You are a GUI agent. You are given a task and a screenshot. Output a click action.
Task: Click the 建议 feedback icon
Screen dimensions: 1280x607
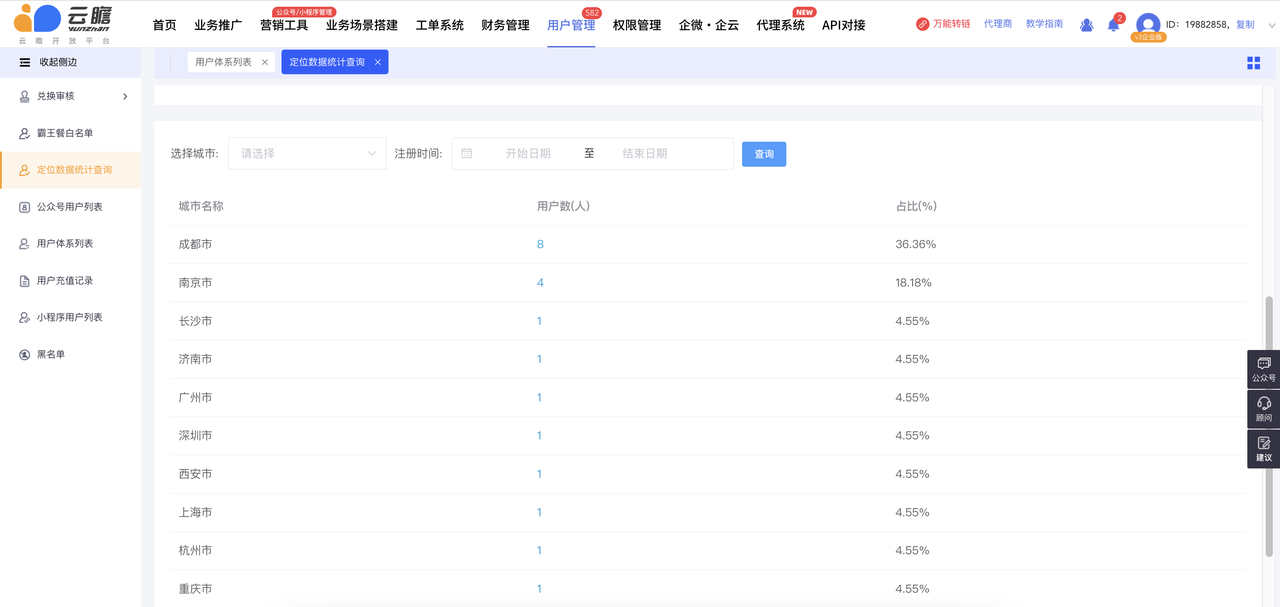[x=1264, y=447]
